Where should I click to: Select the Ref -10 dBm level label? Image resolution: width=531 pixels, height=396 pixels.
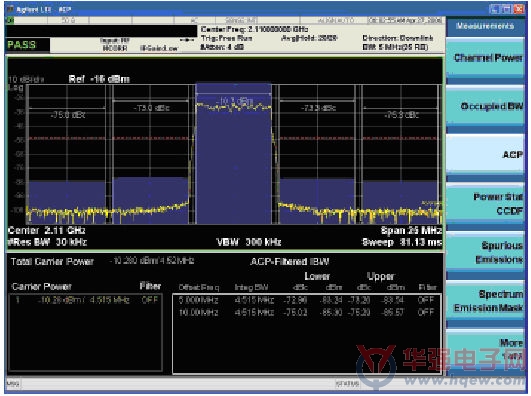pos(99,79)
